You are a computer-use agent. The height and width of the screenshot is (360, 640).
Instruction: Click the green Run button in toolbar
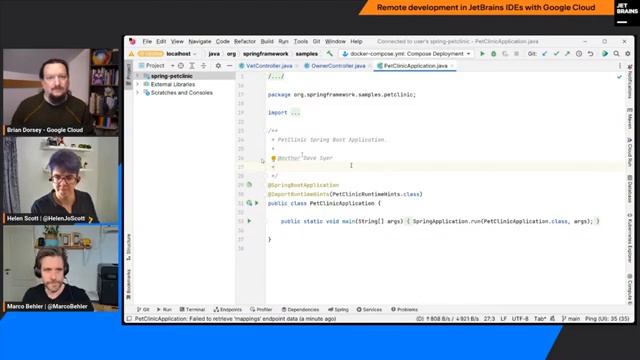482,54
